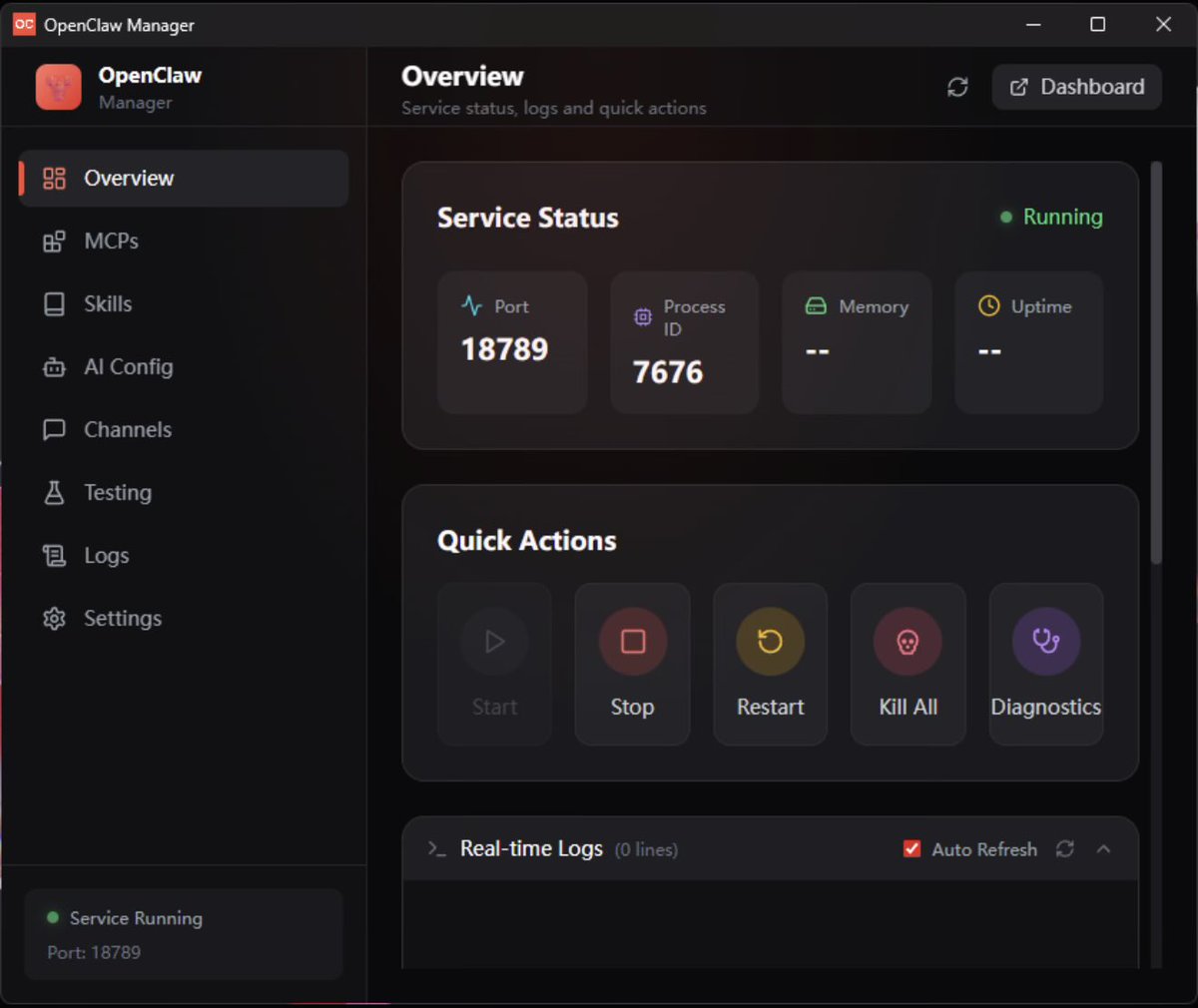The height and width of the screenshot is (1008, 1198).
Task: Click the Overview grid icon in the sidebar
Action: (54, 179)
